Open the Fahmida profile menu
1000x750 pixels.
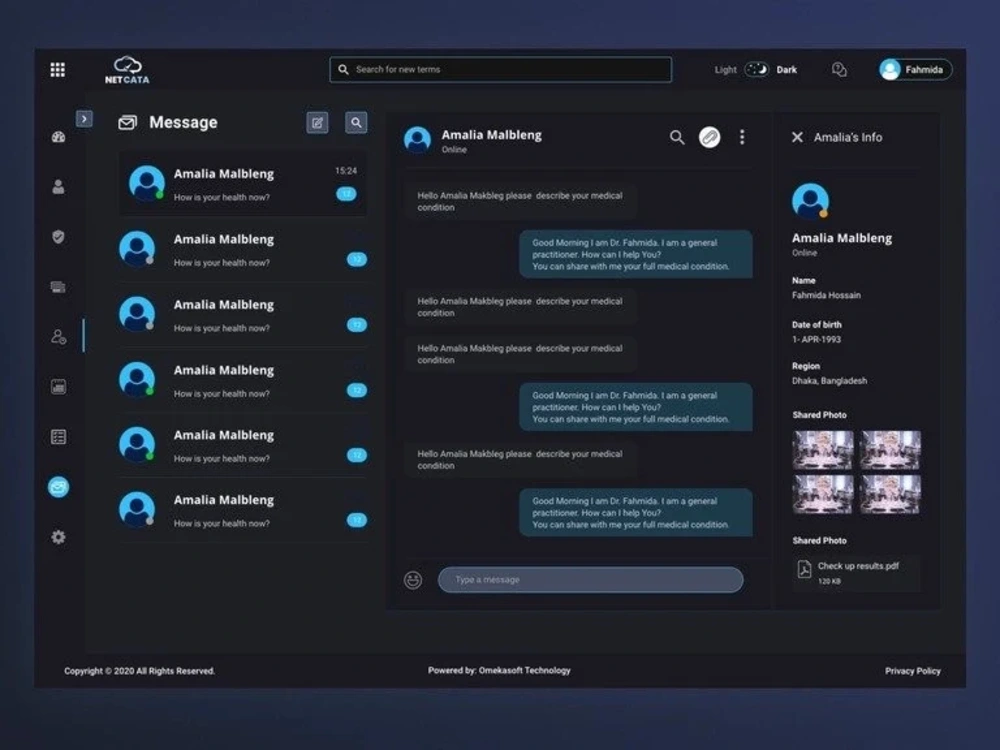pos(915,70)
